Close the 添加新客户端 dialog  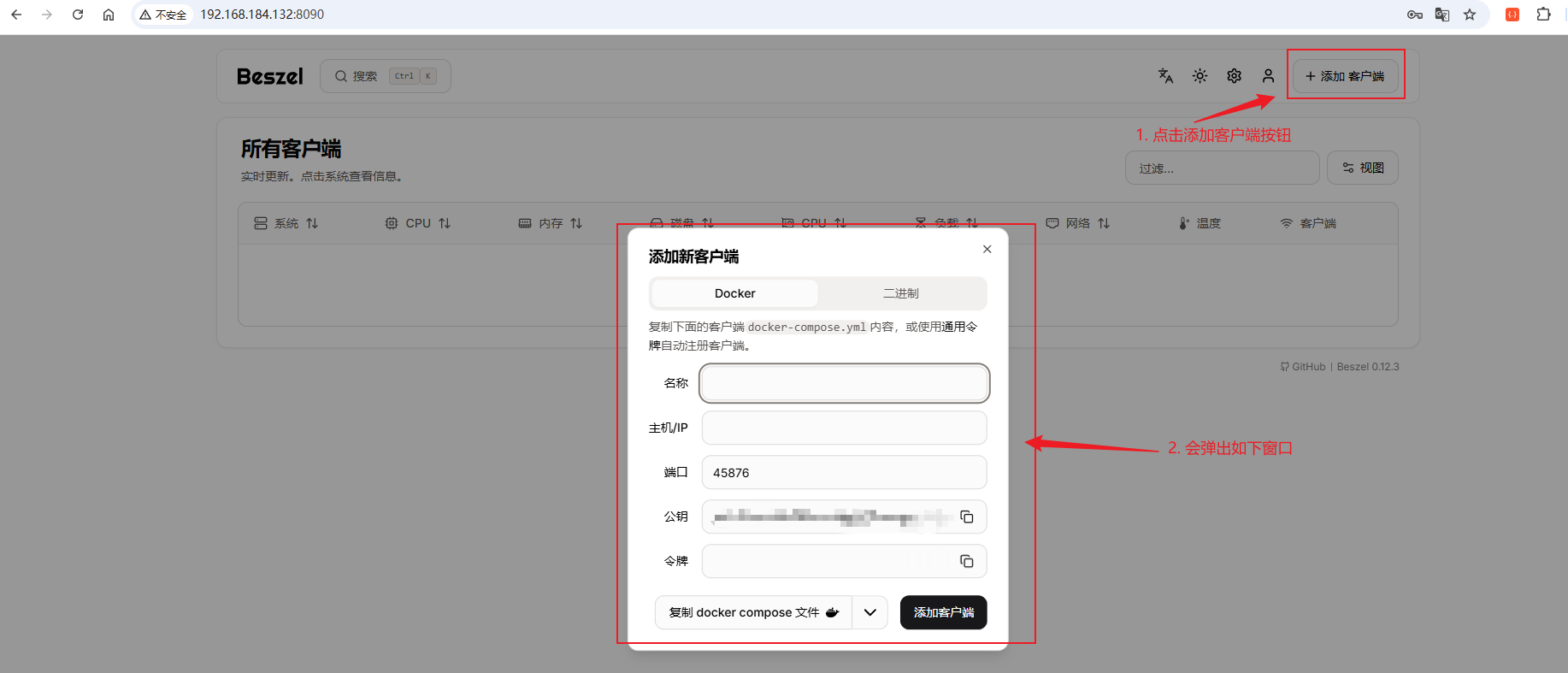[987, 249]
